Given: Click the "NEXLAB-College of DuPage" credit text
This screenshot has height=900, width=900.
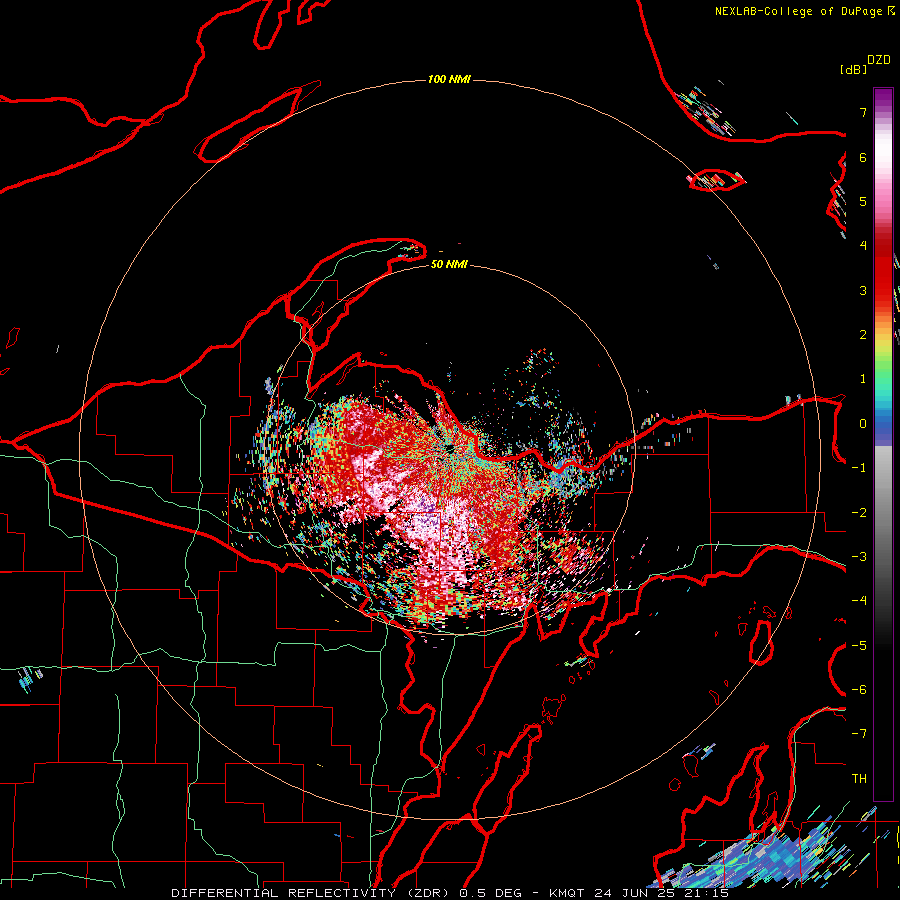Looking at the screenshot, I should tap(798, 11).
